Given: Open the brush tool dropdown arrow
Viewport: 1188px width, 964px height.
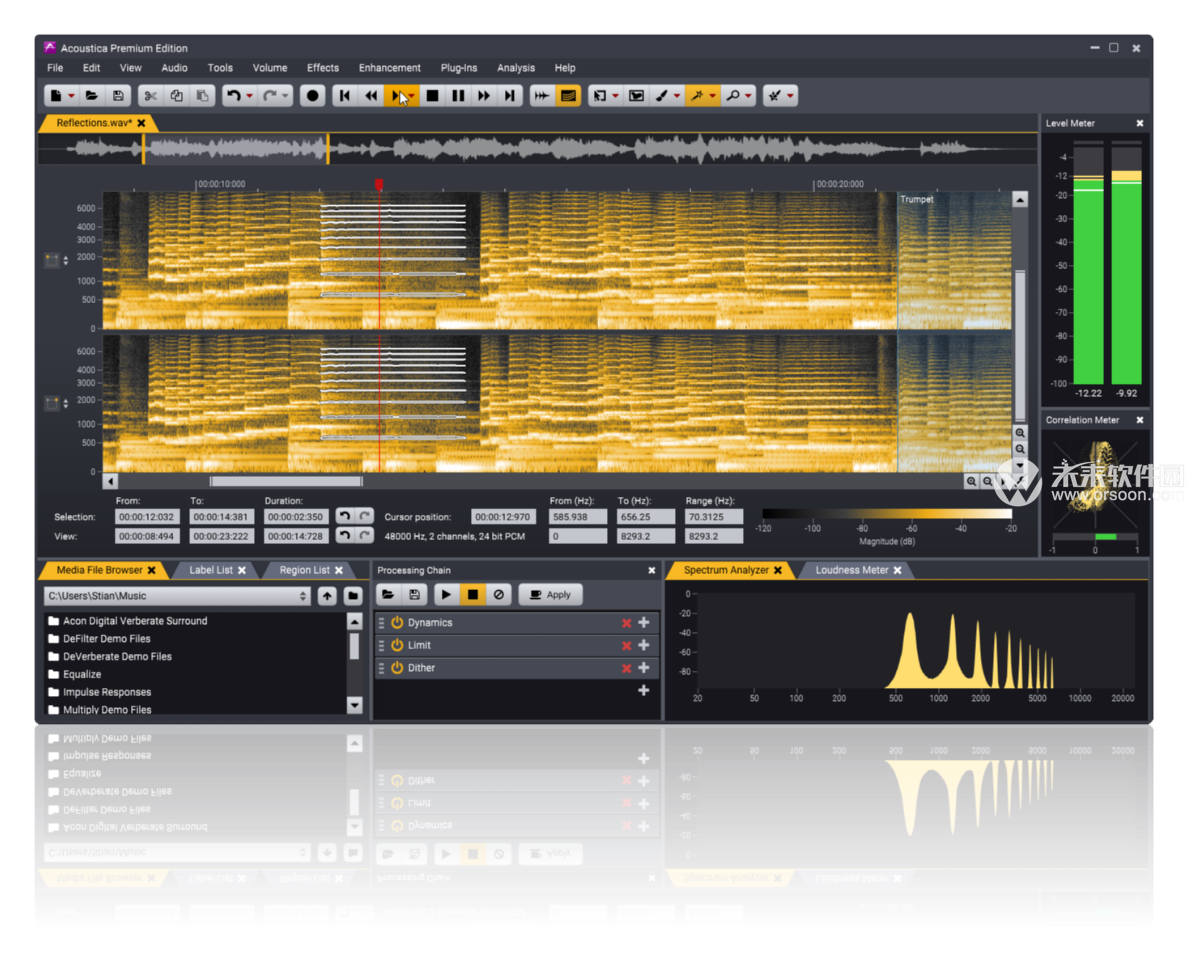Looking at the screenshot, I should (677, 96).
